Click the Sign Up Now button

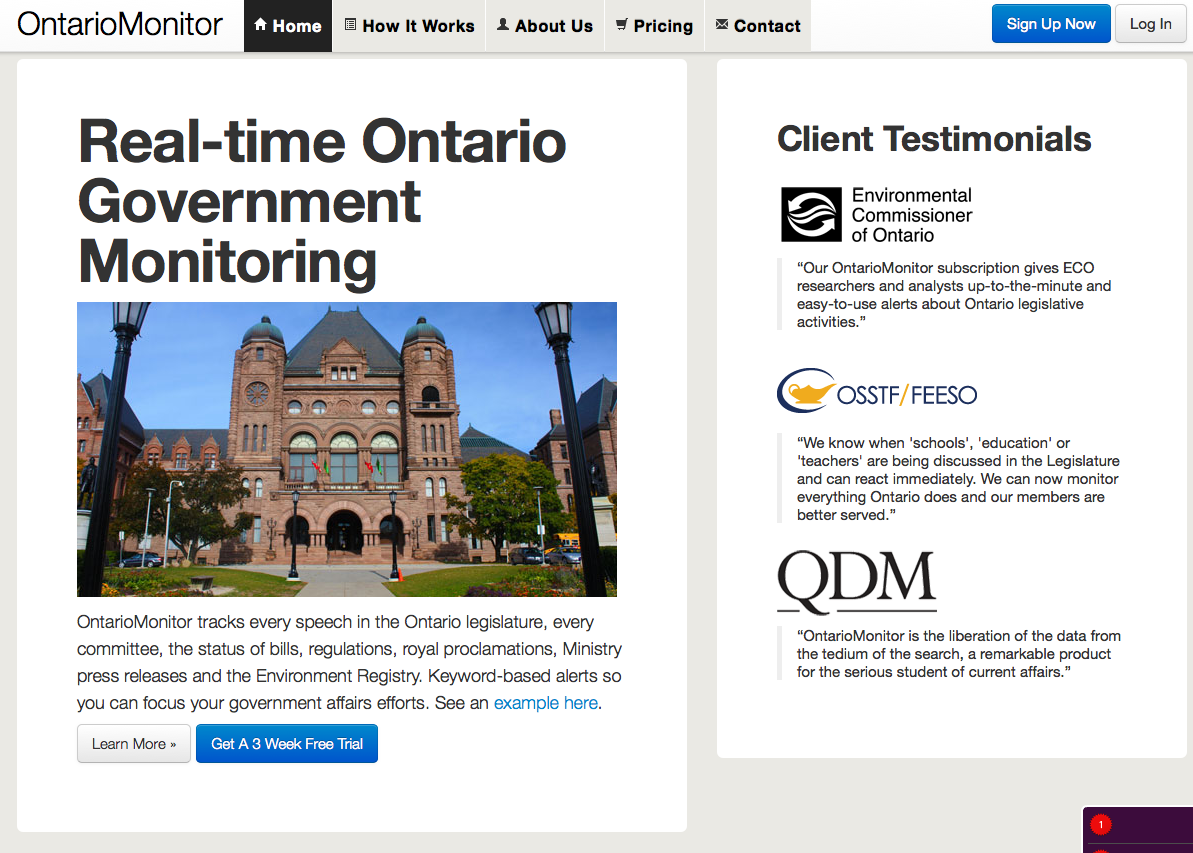point(1051,24)
